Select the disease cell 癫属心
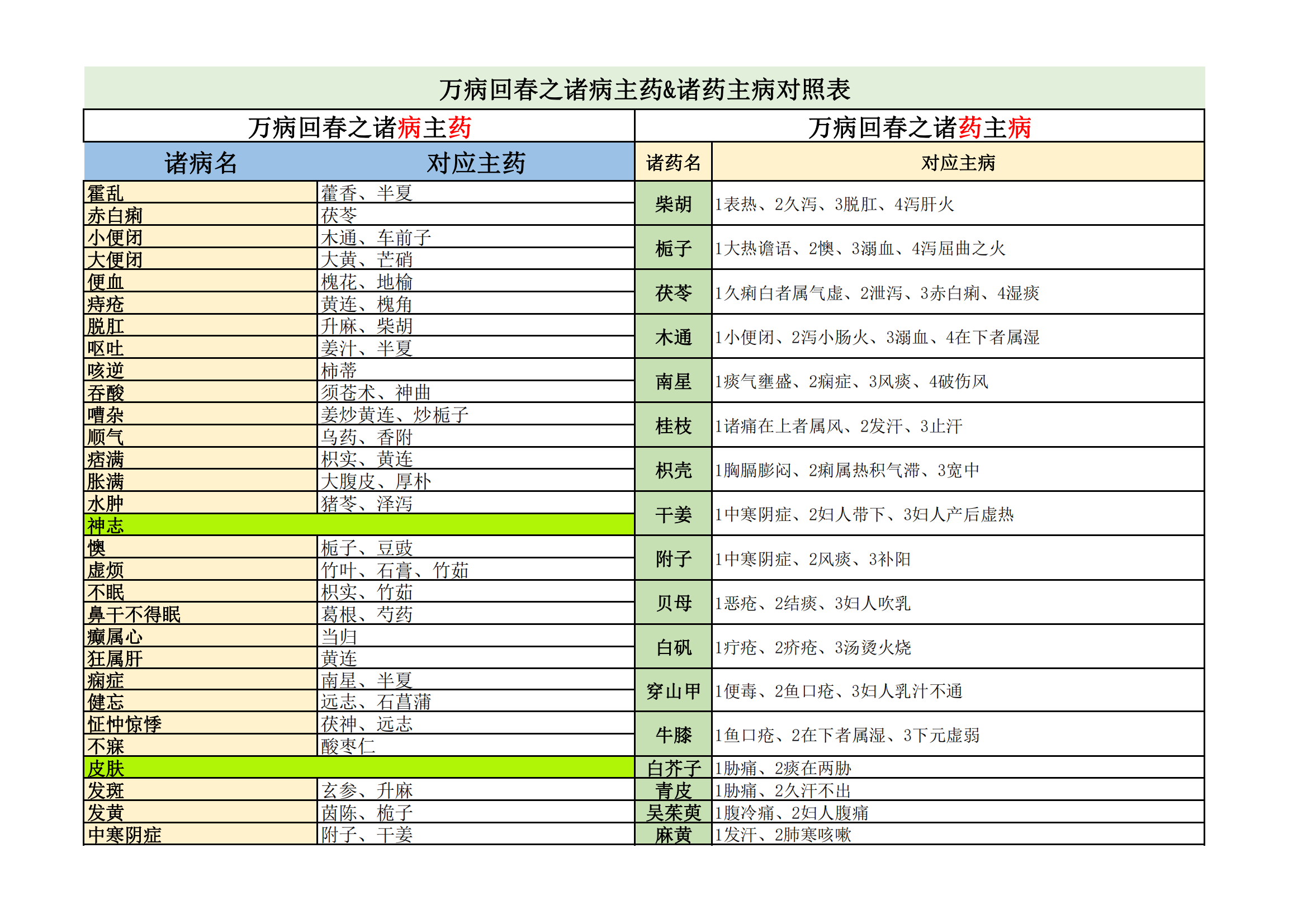The image size is (1307, 924). 200,636
